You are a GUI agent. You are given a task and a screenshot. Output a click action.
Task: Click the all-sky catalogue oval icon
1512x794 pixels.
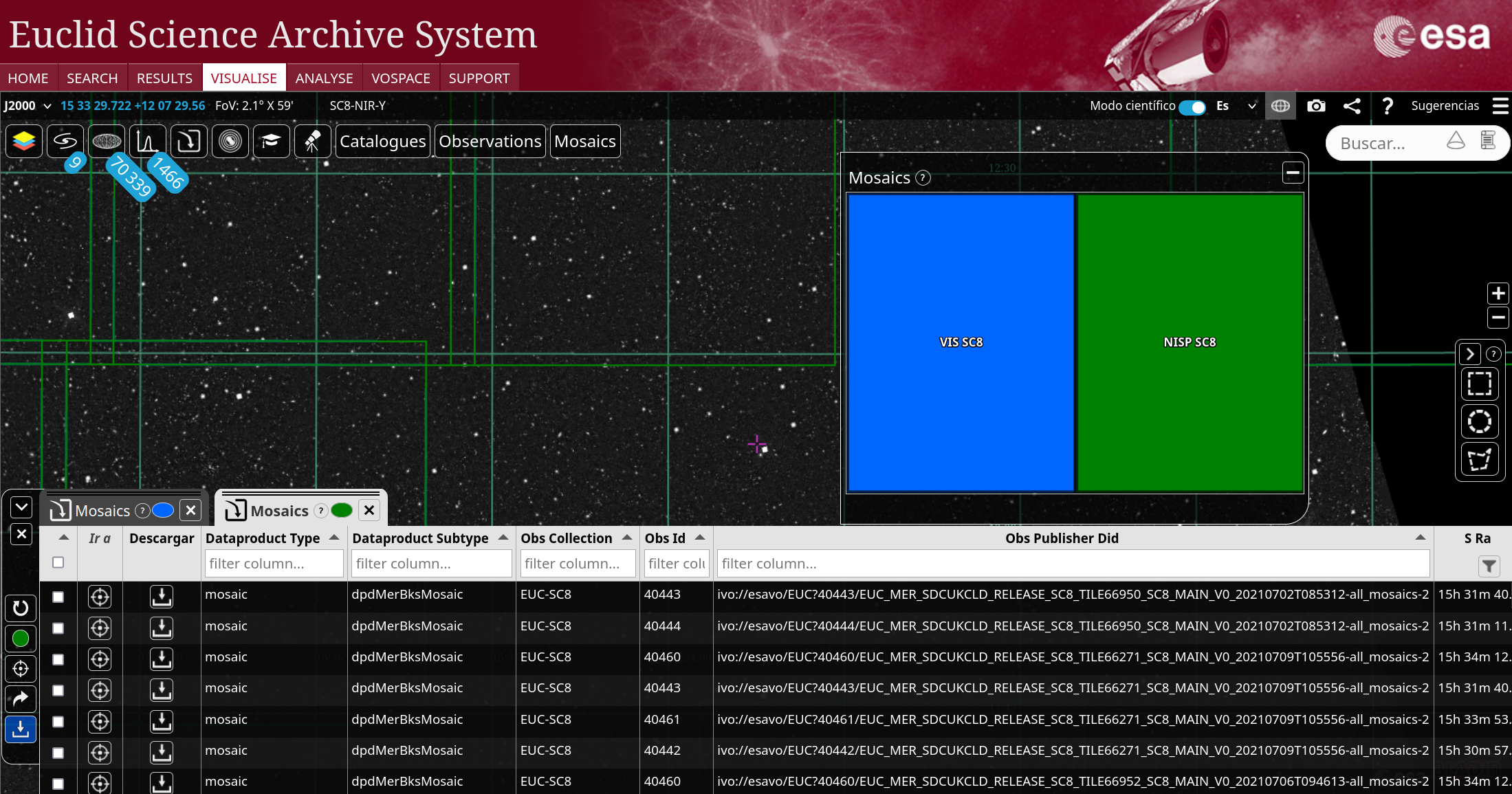tap(107, 142)
